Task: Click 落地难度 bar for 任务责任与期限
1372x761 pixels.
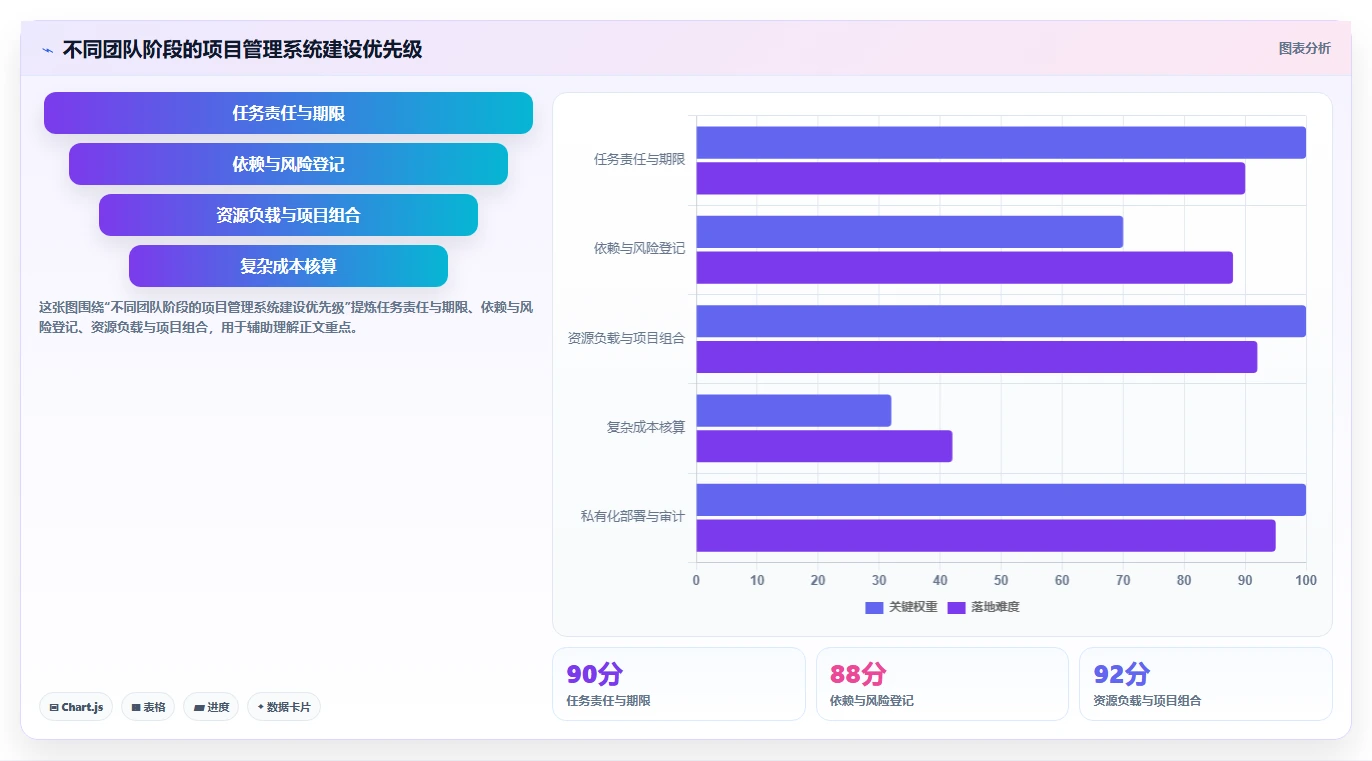Action: coord(971,178)
